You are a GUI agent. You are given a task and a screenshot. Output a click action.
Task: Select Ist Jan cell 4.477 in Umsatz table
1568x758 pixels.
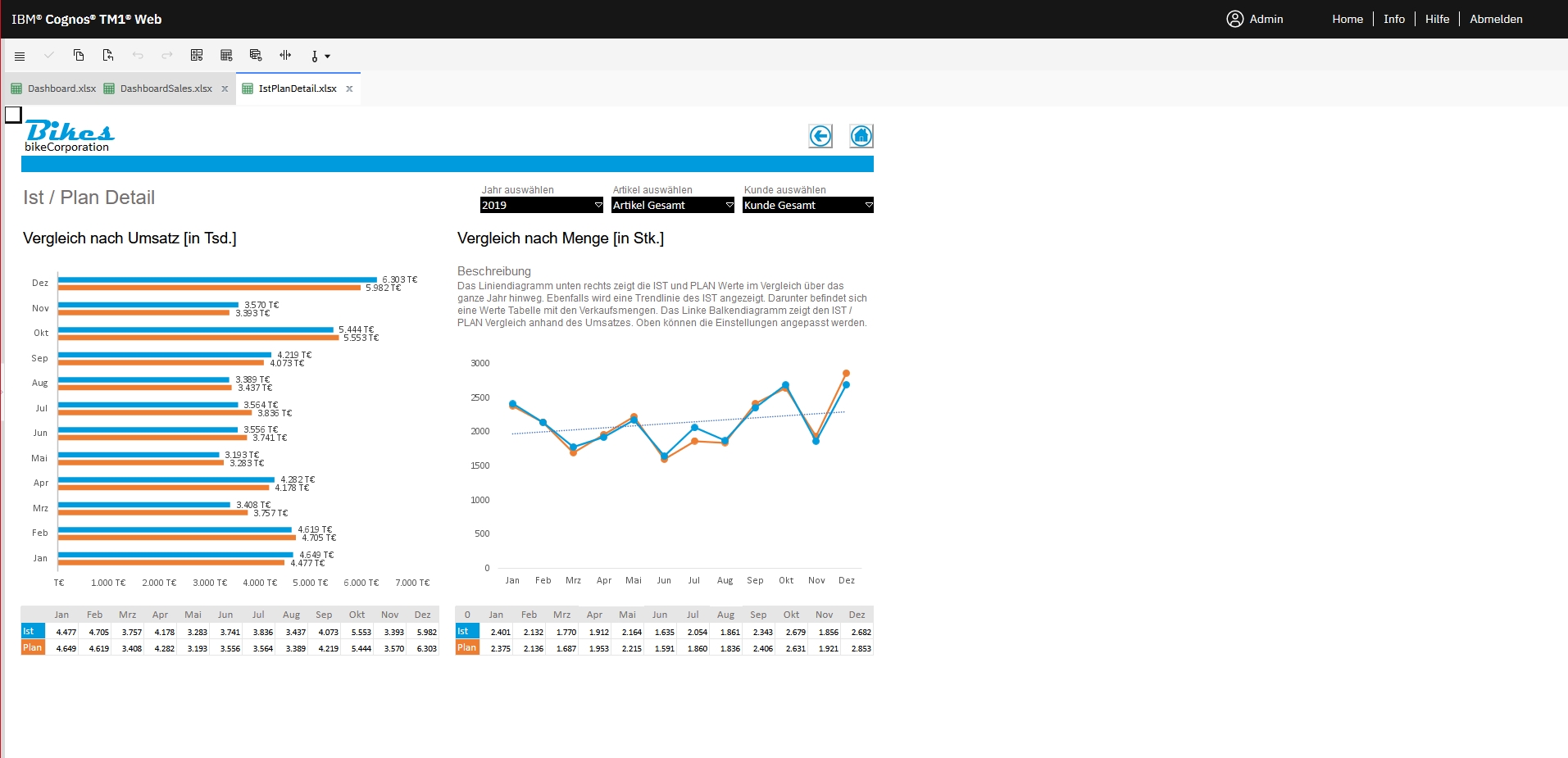[x=62, y=632]
